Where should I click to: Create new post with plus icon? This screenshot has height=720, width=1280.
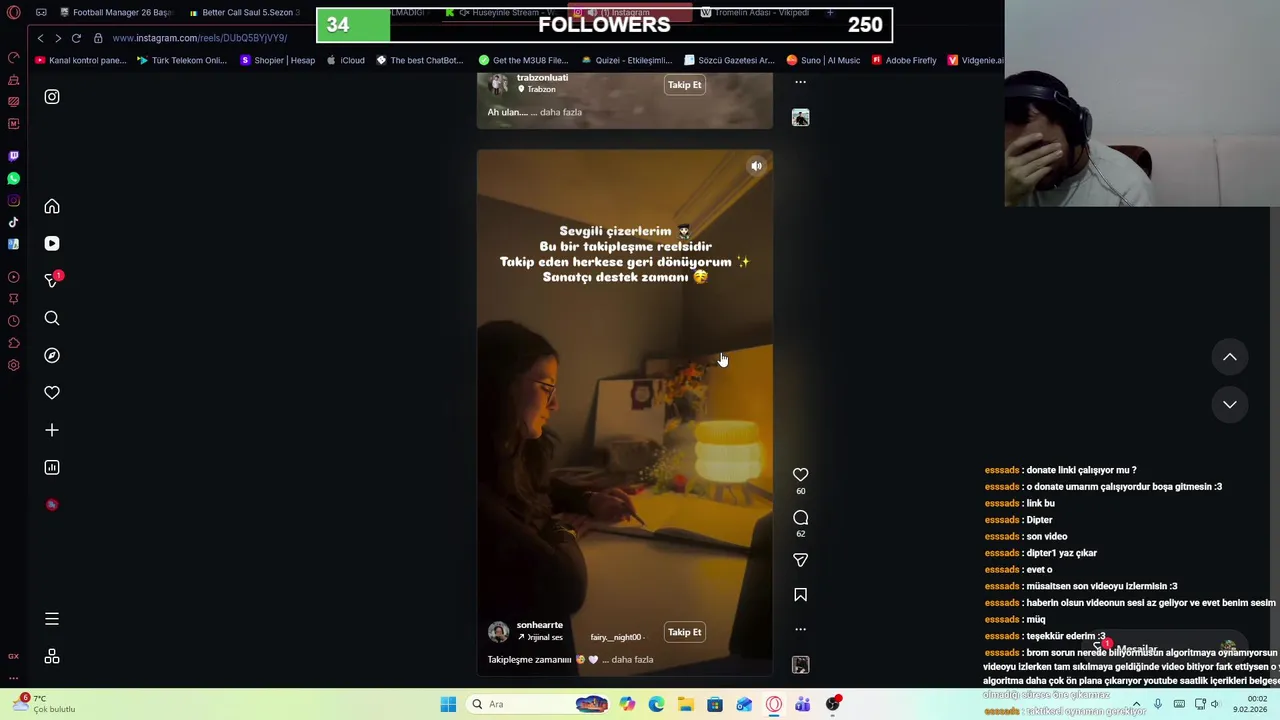point(52,430)
